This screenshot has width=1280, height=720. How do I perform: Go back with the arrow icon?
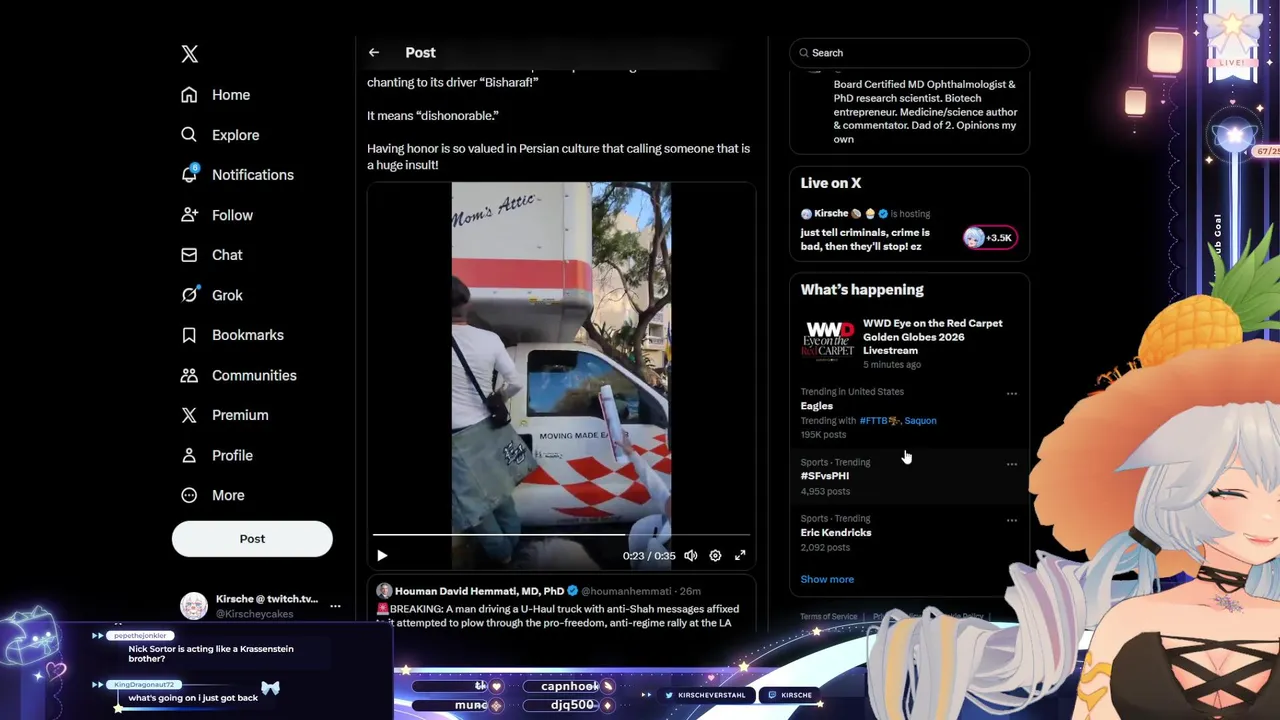pyautogui.click(x=374, y=53)
